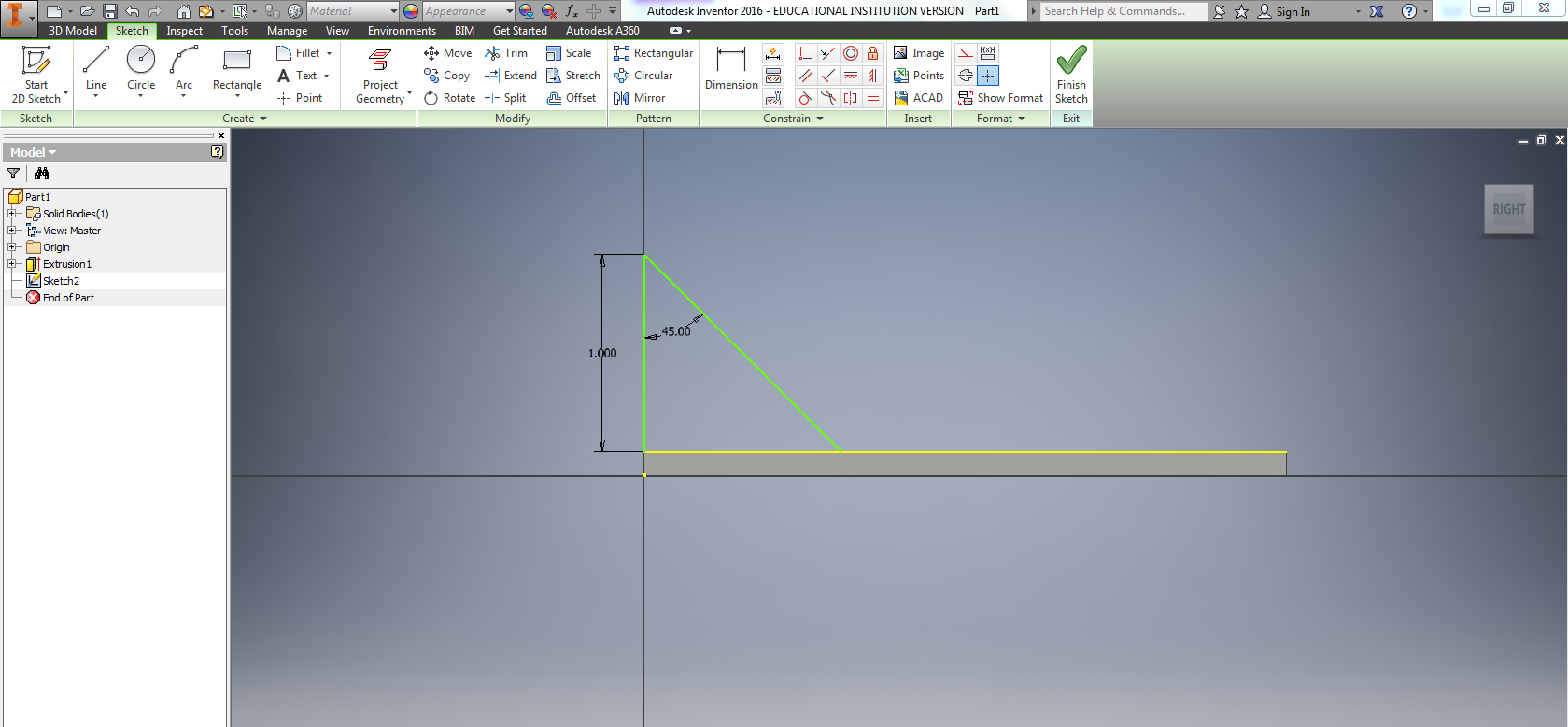This screenshot has height=727, width=1568.
Task: Import Points from Excel
Action: click(919, 76)
